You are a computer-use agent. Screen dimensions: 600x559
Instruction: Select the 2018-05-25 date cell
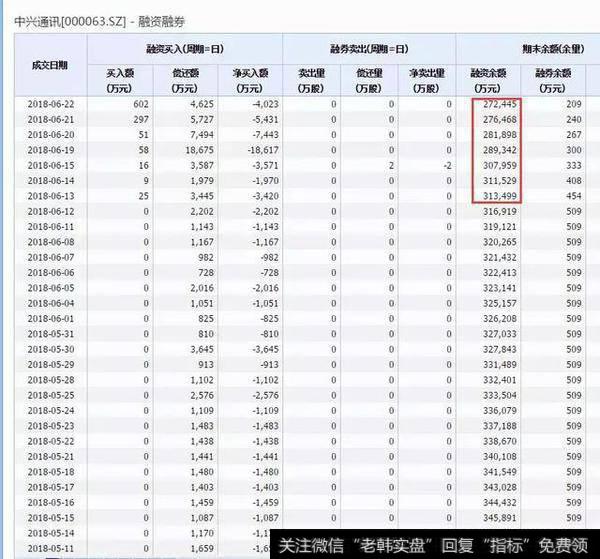pyautogui.click(x=51, y=395)
